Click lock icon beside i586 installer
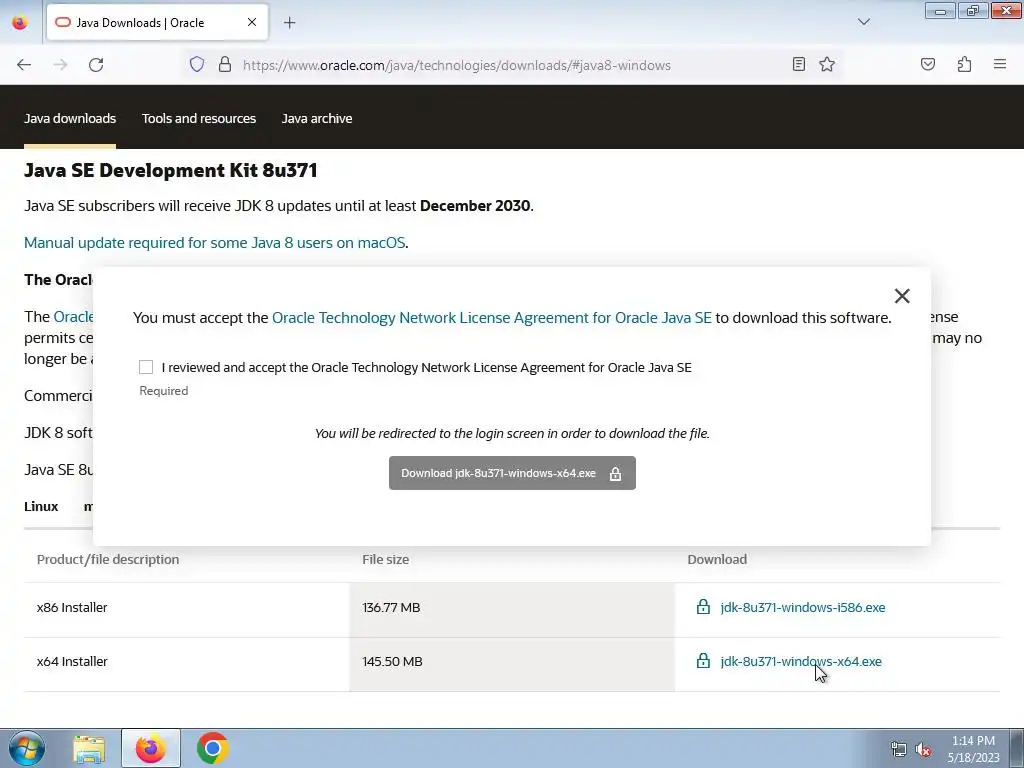 pyautogui.click(x=703, y=607)
